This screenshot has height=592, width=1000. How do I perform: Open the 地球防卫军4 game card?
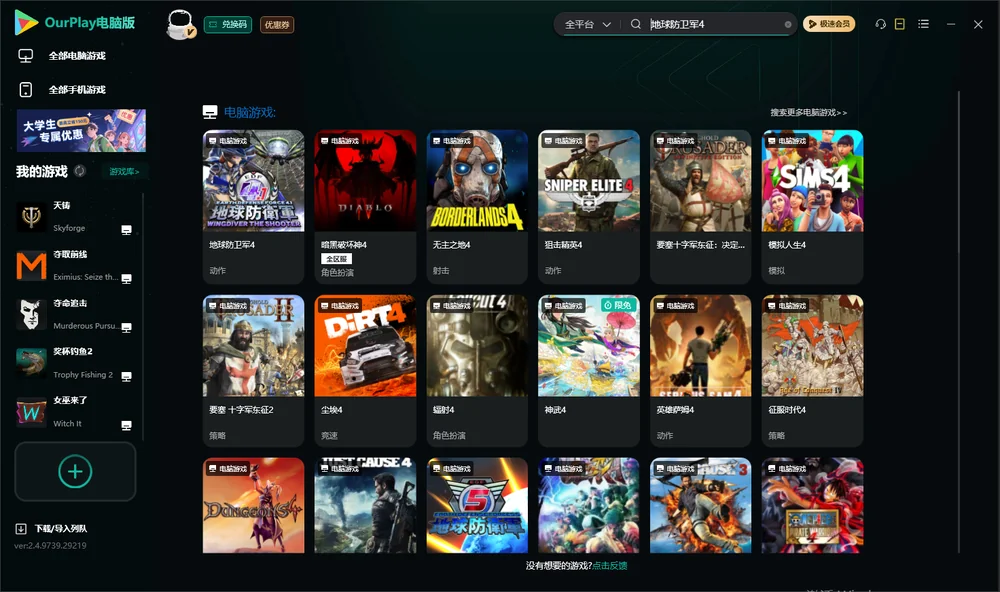(x=253, y=207)
